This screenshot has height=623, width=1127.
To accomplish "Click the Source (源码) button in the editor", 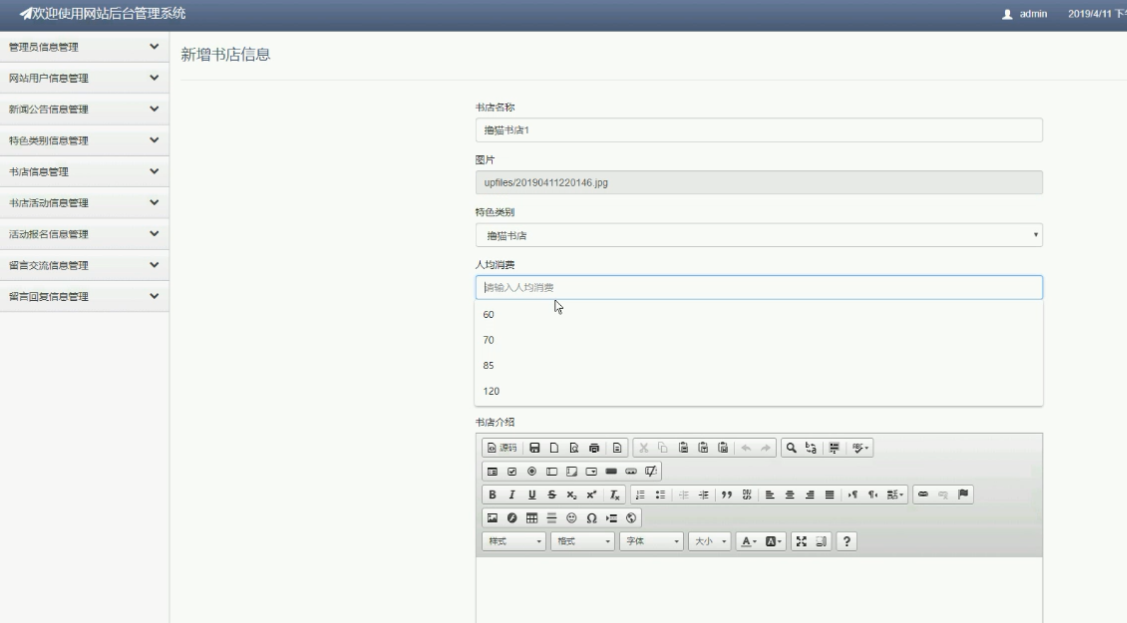I will 502,448.
